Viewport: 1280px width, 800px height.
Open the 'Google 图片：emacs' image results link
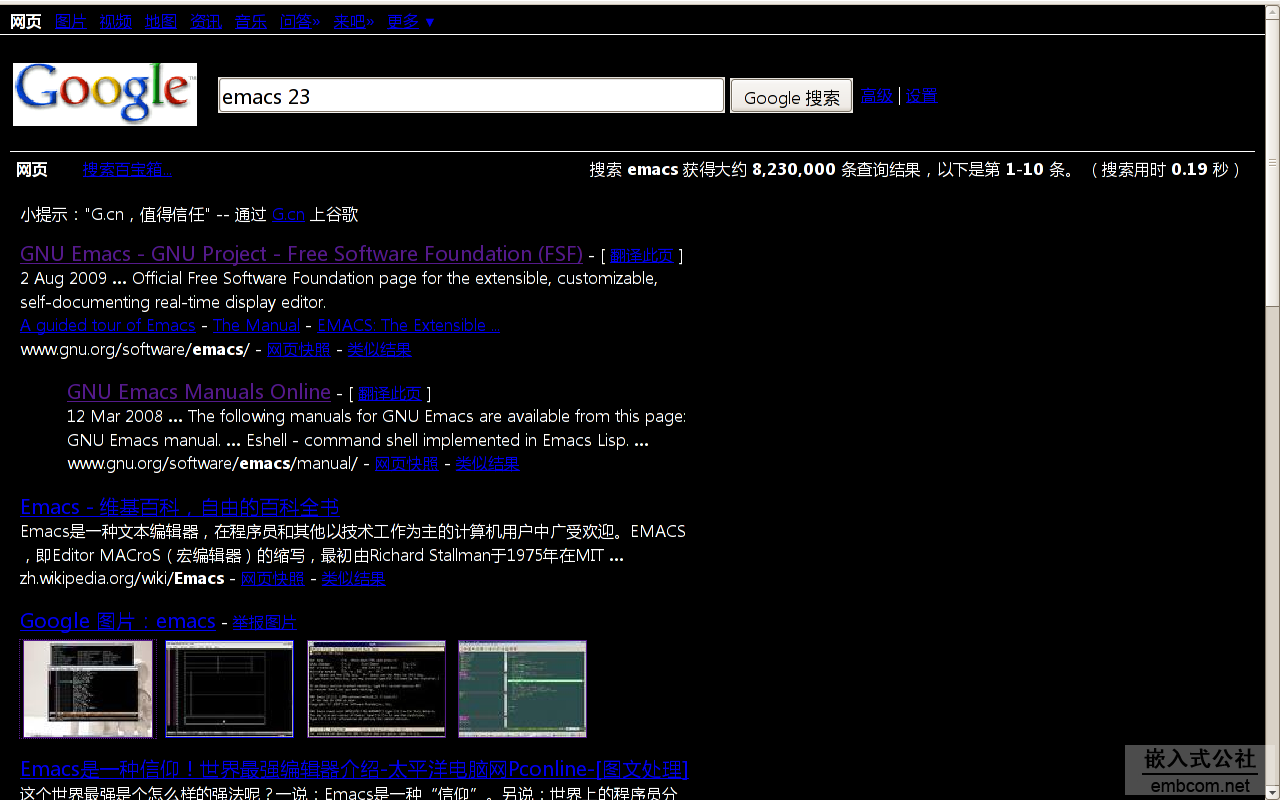tap(118, 621)
